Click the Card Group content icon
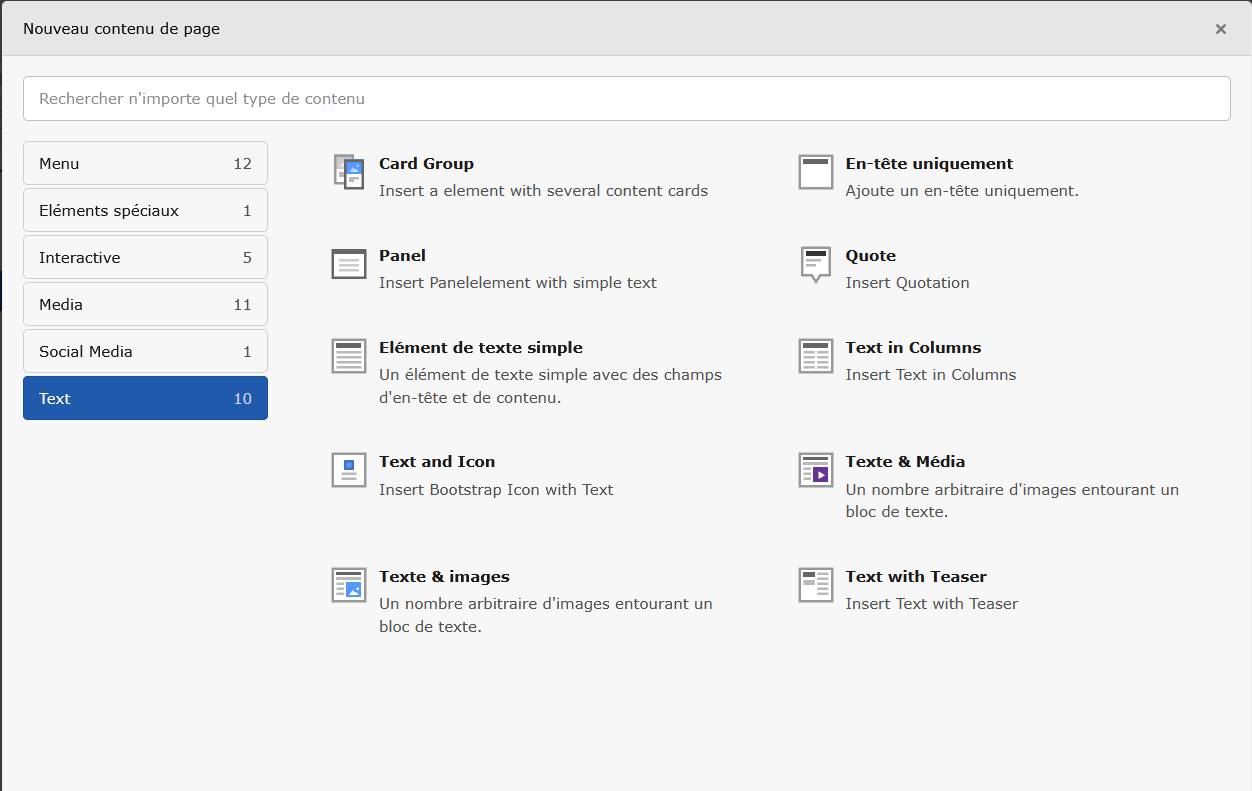This screenshot has height=791, width=1252. 348,172
